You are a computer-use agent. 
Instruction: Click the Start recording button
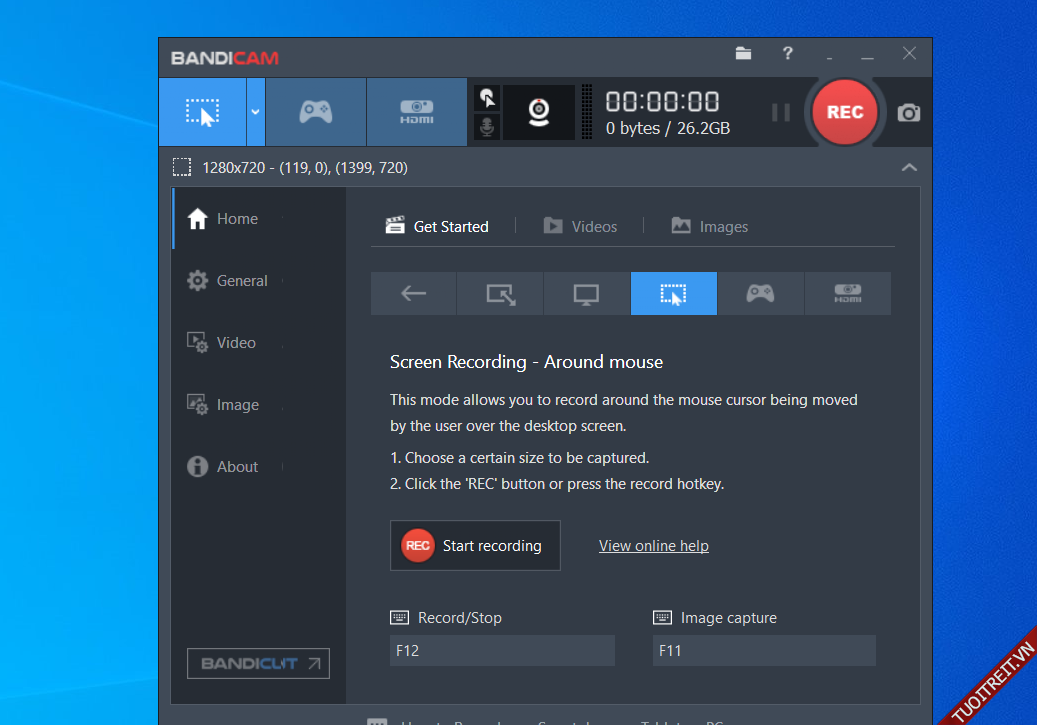pos(475,546)
